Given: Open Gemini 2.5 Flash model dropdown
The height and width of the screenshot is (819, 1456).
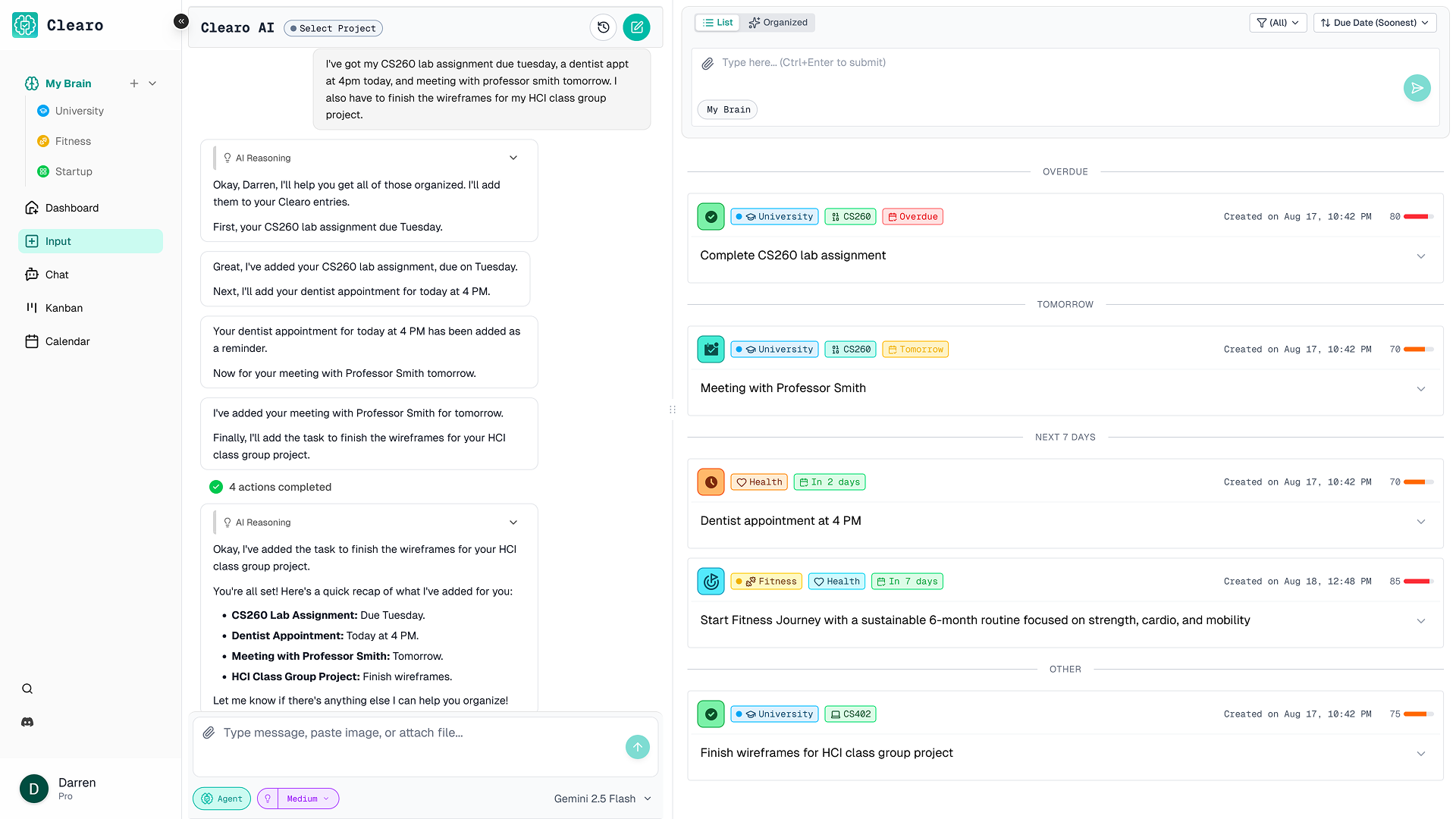Looking at the screenshot, I should coord(603,799).
